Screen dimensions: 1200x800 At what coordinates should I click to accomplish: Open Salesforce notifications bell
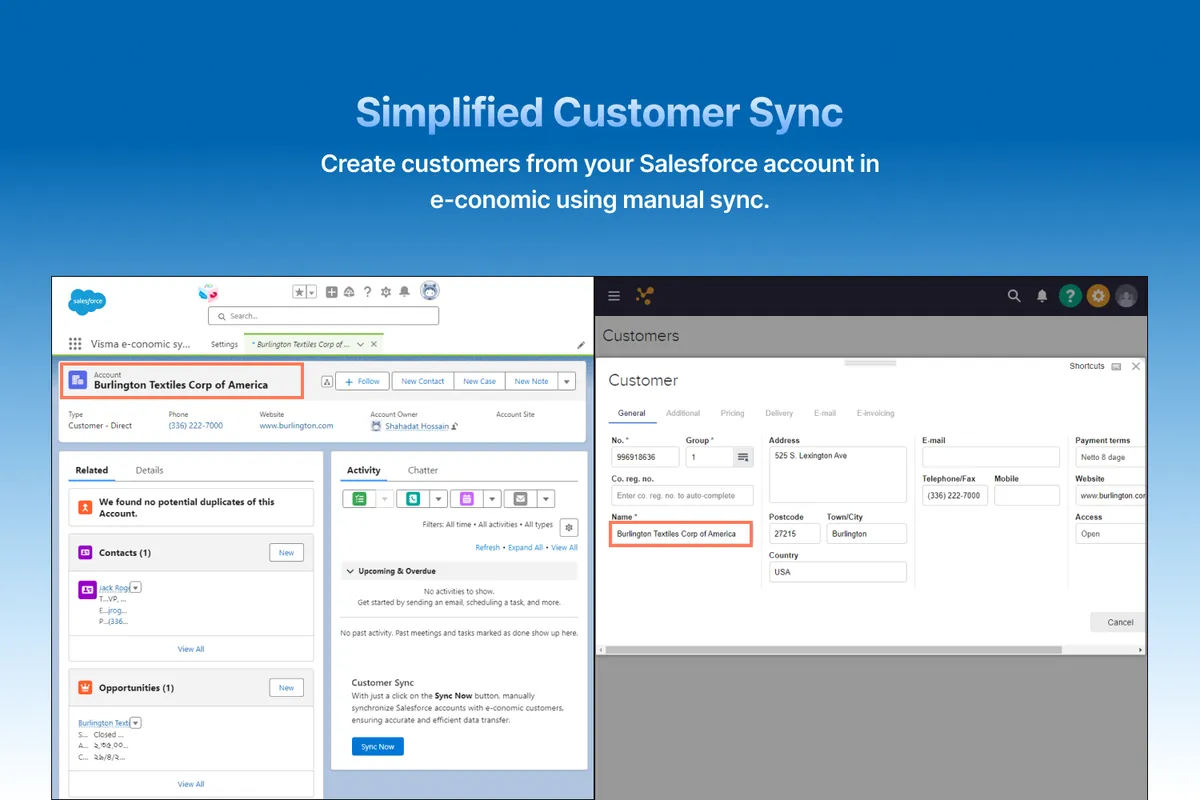click(x=404, y=292)
